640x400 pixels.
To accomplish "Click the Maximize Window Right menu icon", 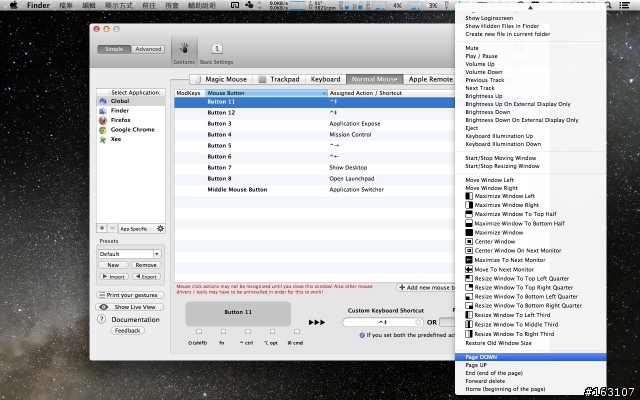I will coord(469,205).
